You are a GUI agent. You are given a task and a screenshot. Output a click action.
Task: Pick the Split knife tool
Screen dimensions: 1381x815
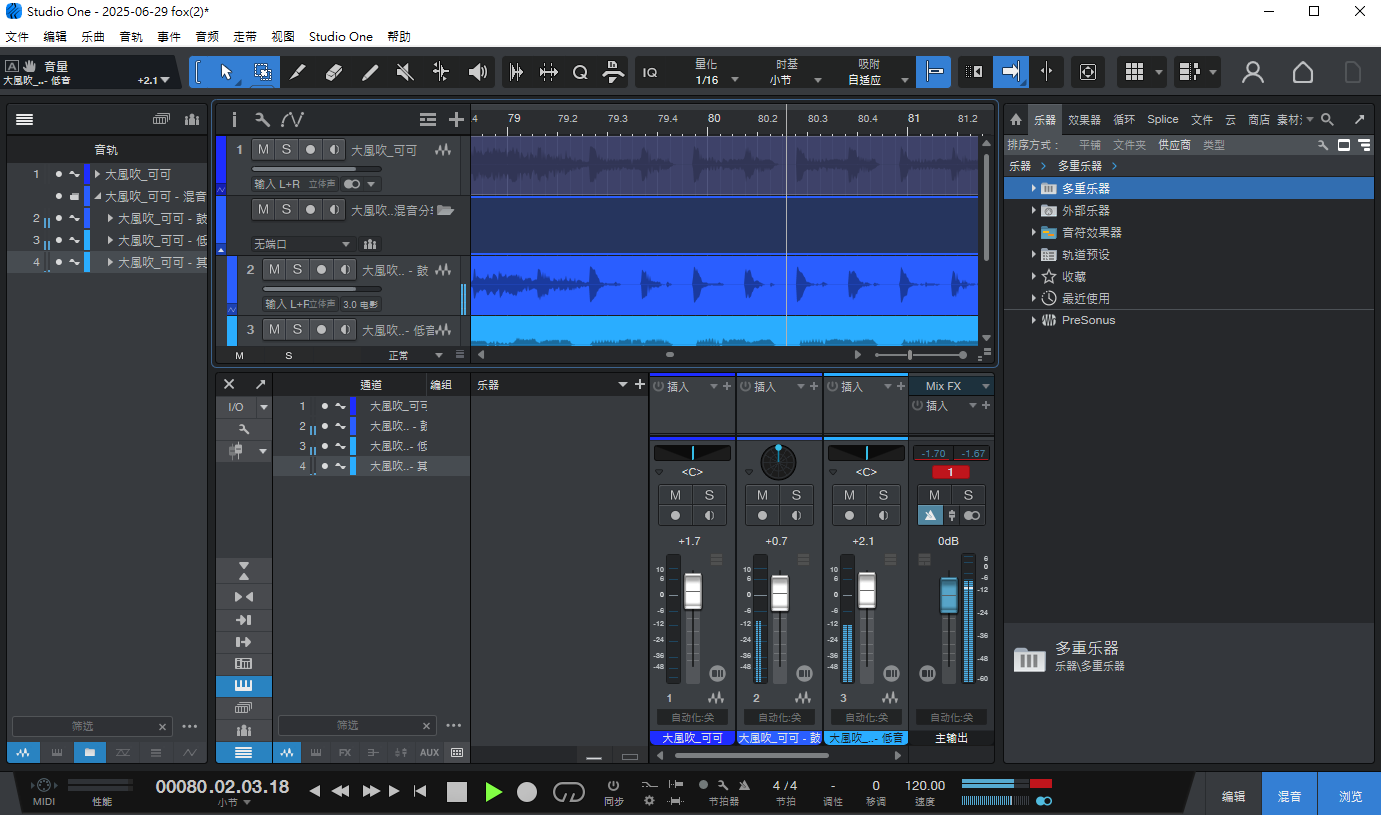tap(298, 72)
